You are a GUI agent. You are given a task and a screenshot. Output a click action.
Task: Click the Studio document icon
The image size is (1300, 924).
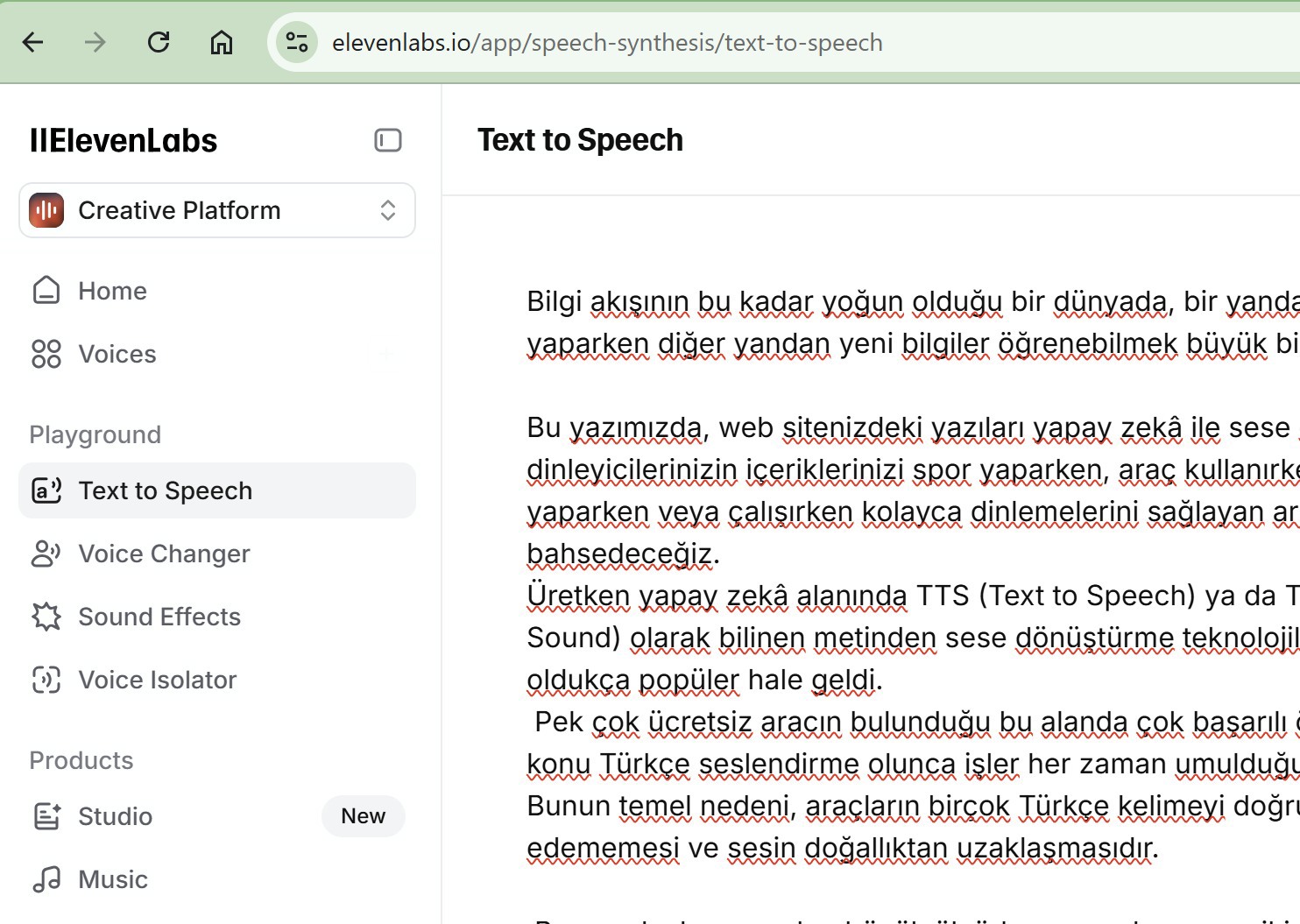[x=46, y=816]
